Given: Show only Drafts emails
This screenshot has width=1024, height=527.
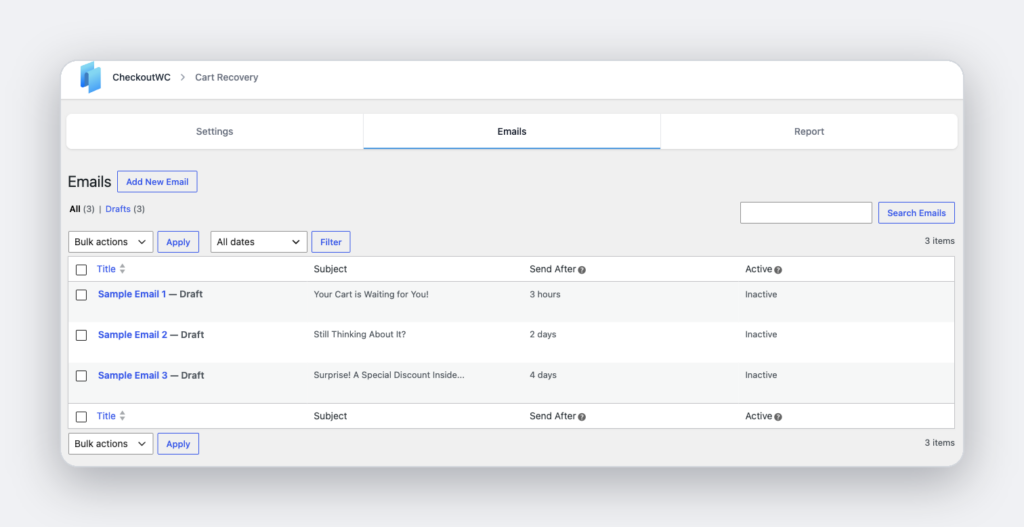Looking at the screenshot, I should click(x=118, y=209).
